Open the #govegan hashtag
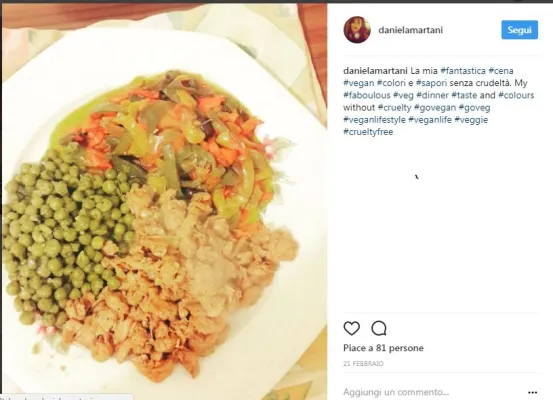 435,108
